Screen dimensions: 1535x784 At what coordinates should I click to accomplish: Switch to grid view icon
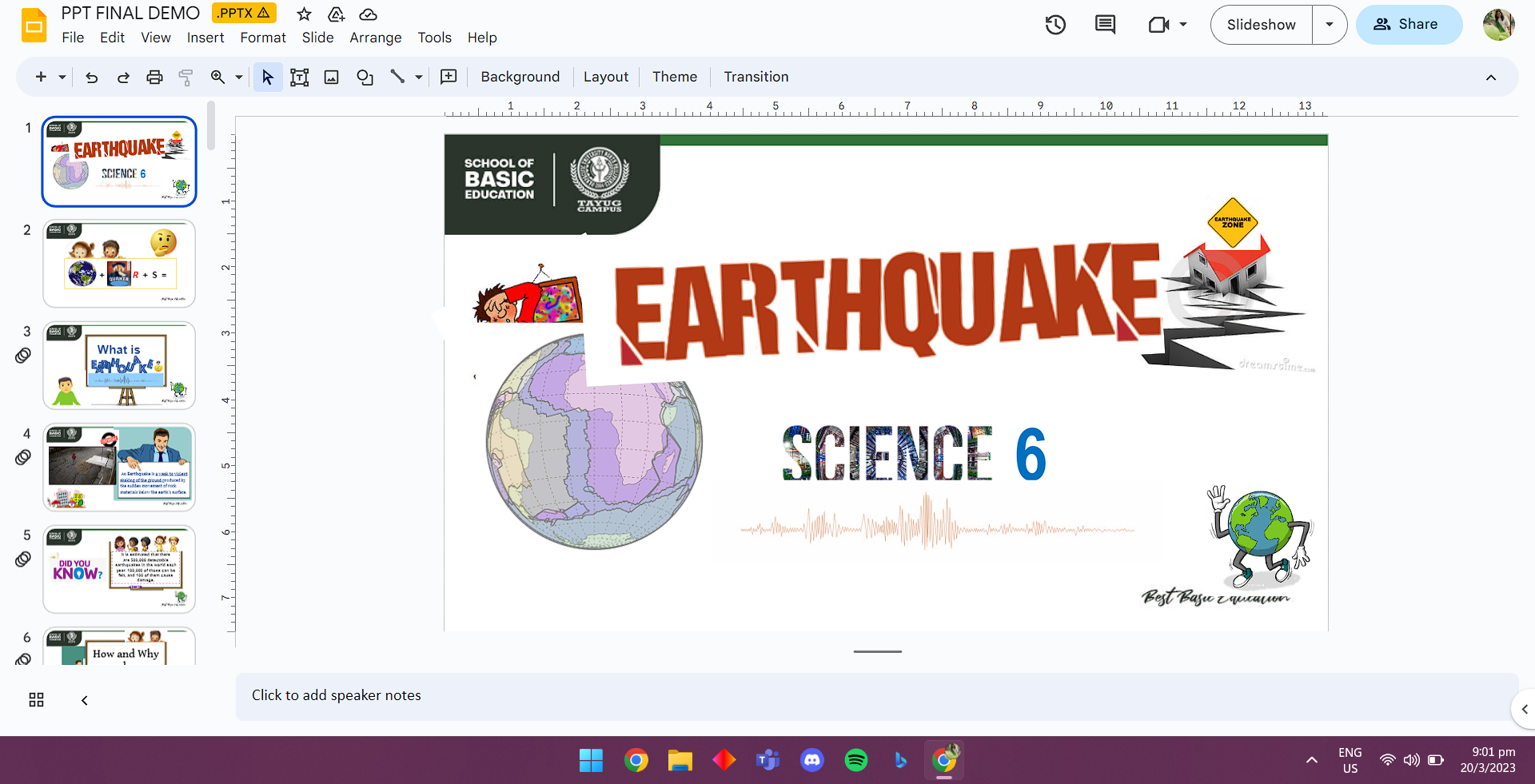point(36,700)
